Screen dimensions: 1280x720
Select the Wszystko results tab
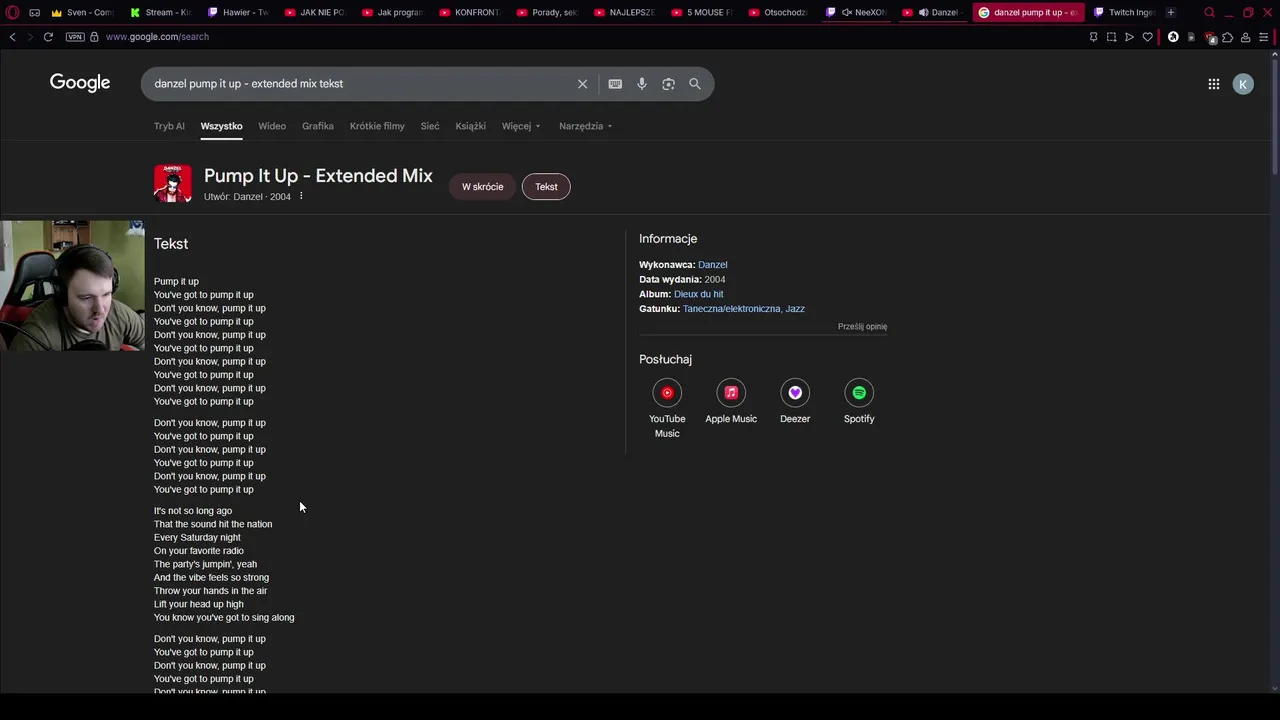[x=221, y=126]
